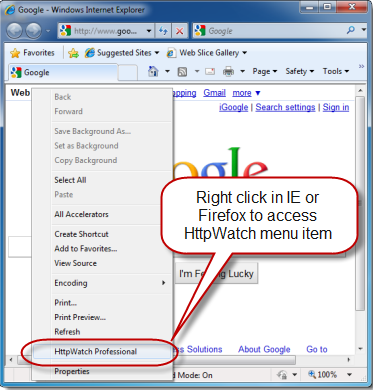Image resolution: width=373 pixels, height=390 pixels.
Task: Open the Favorites star button
Action: (32, 53)
